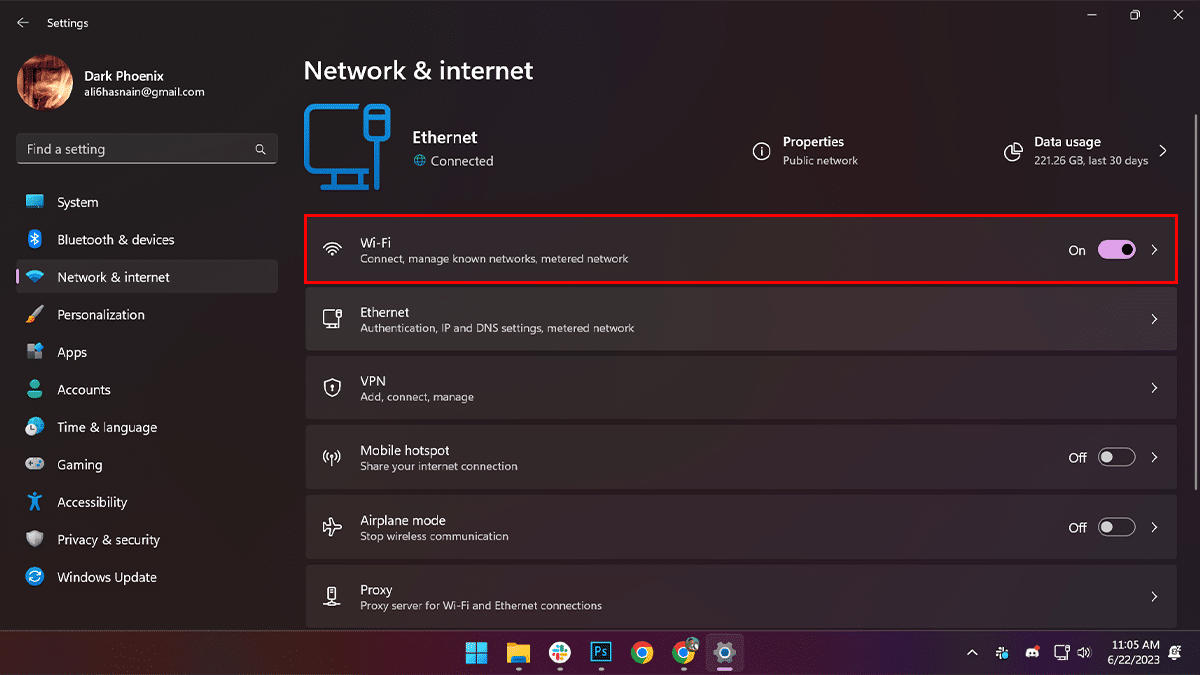
Task: Open the Dark Phoenix account profile
Action: (x=110, y=83)
